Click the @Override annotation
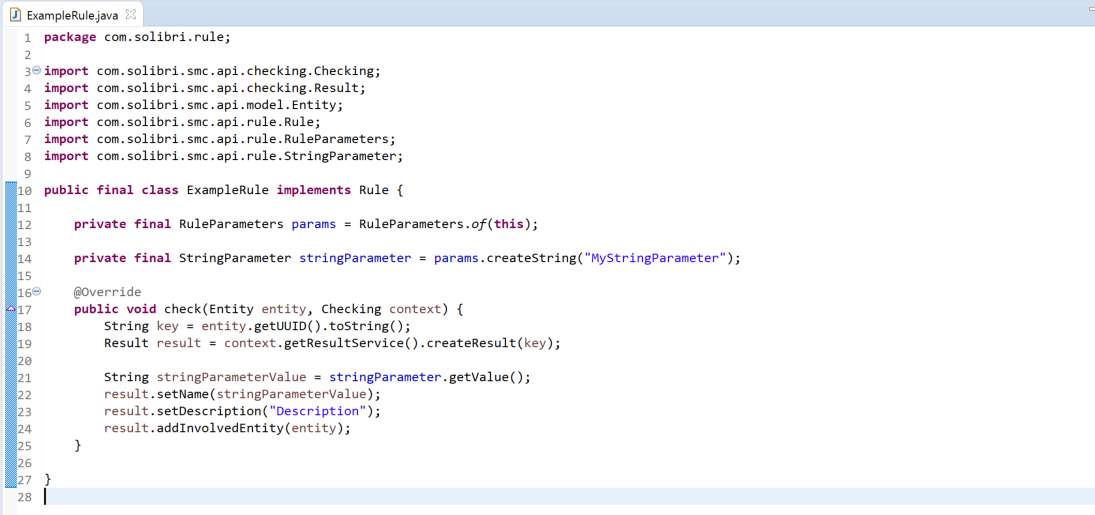Screen dimensions: 1095x515 coord(107,292)
